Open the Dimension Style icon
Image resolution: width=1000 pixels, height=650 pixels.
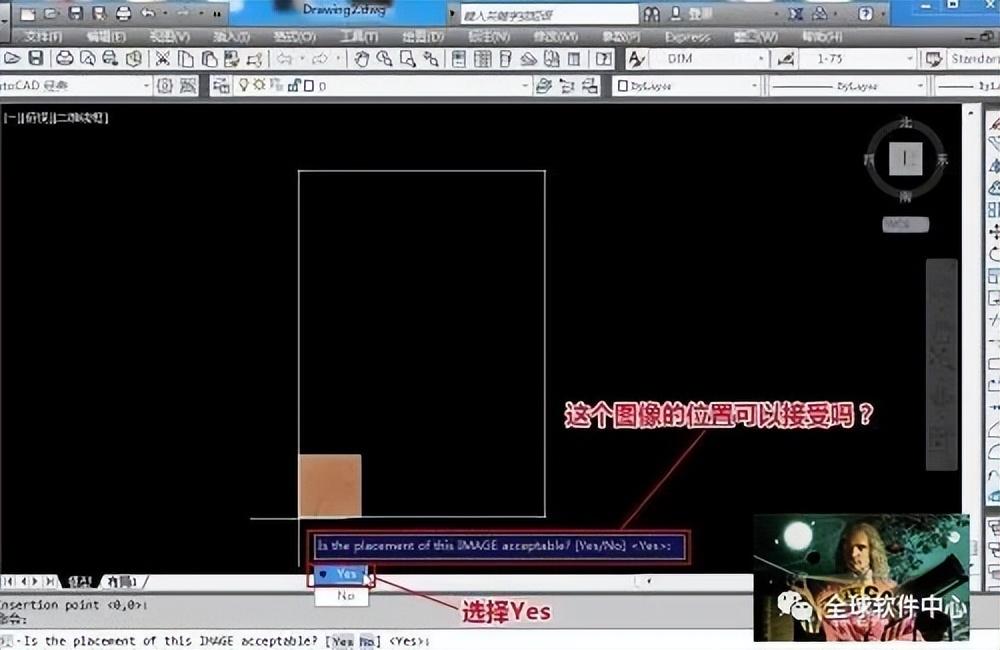(x=786, y=59)
